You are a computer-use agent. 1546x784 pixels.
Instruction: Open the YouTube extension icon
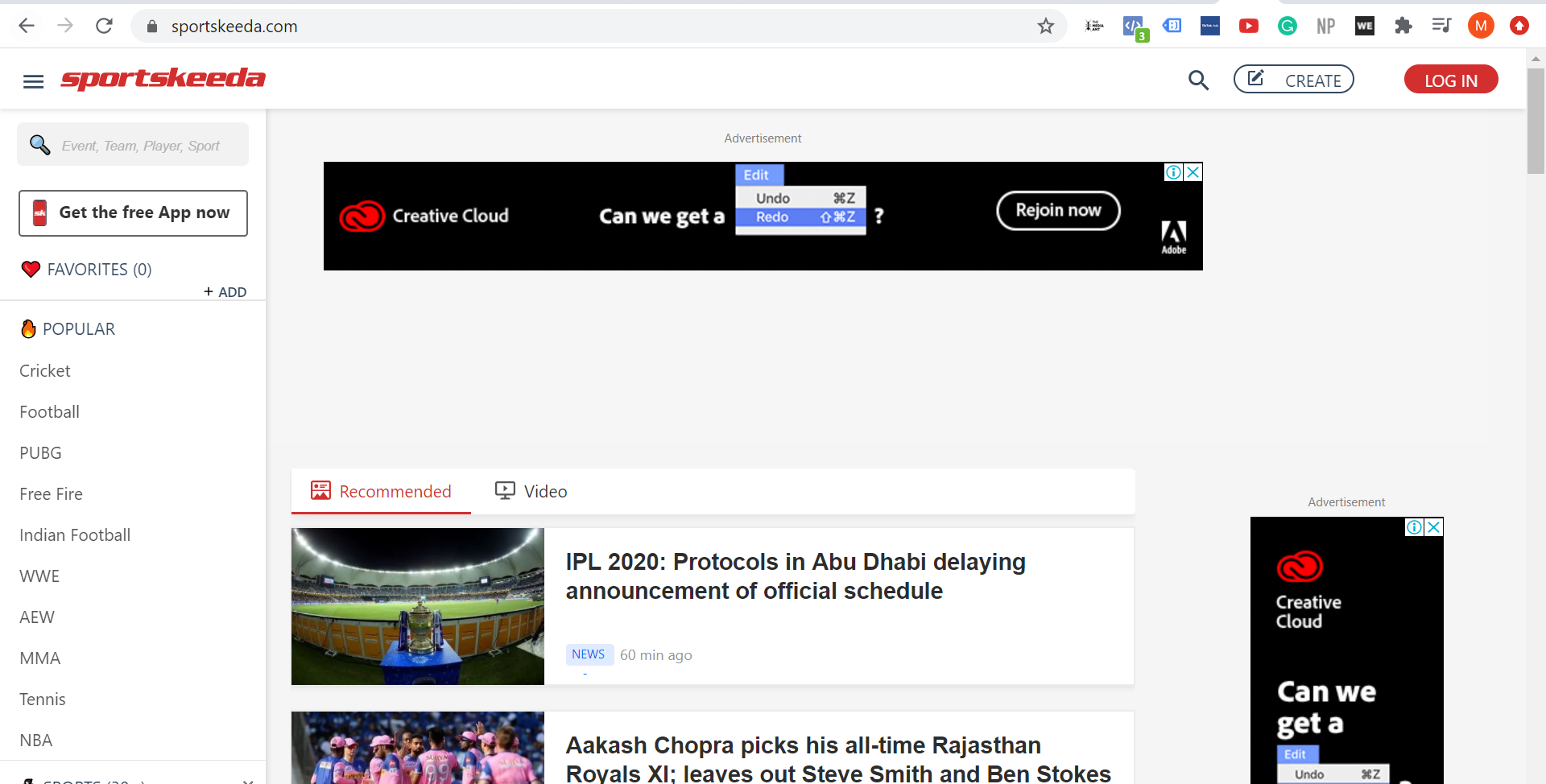(1248, 25)
